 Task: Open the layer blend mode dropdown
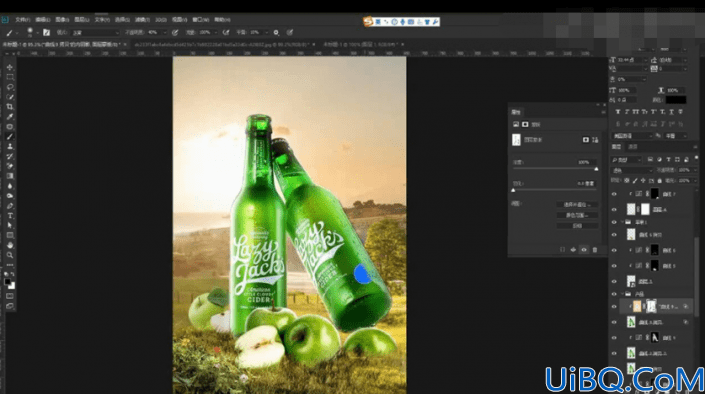[x=632, y=170]
